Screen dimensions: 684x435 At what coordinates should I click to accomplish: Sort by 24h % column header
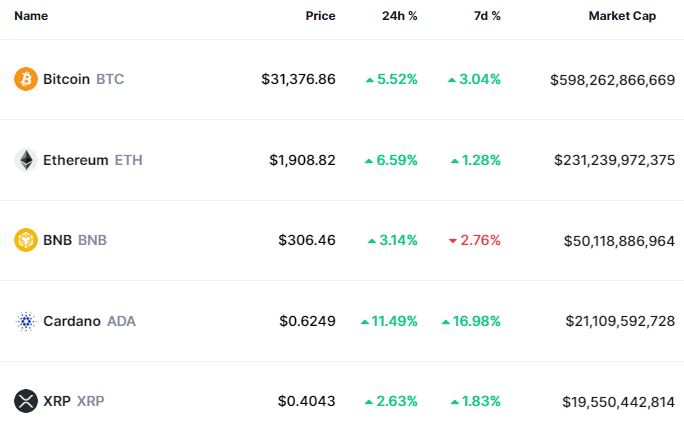click(399, 16)
